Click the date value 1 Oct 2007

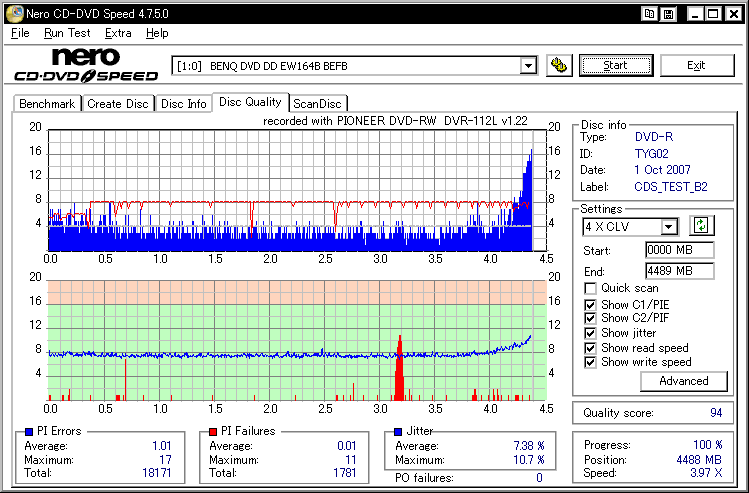click(663, 170)
